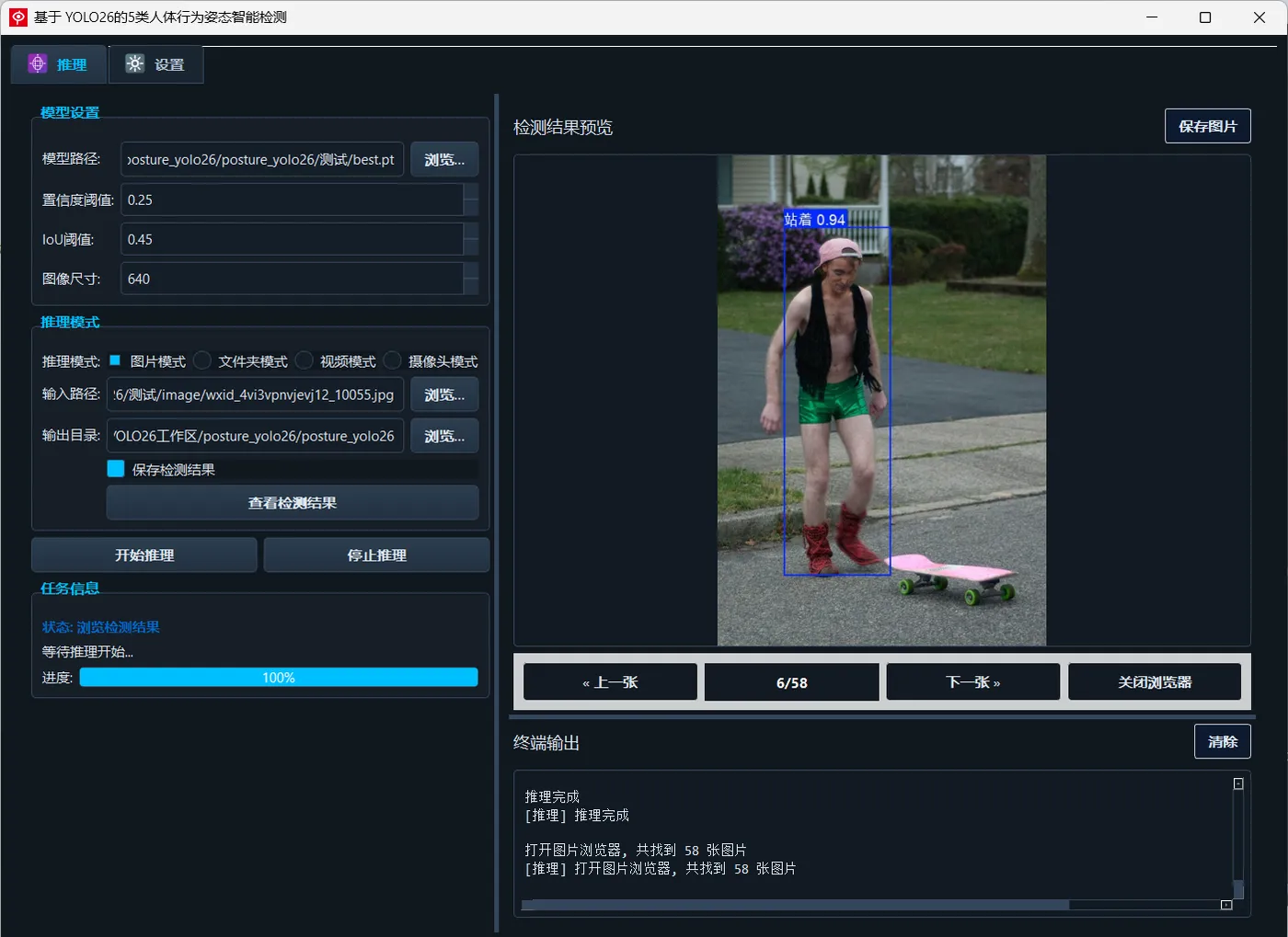The image size is (1288, 937).
Task: Switch to the 推理 tab
Action: [x=58, y=64]
